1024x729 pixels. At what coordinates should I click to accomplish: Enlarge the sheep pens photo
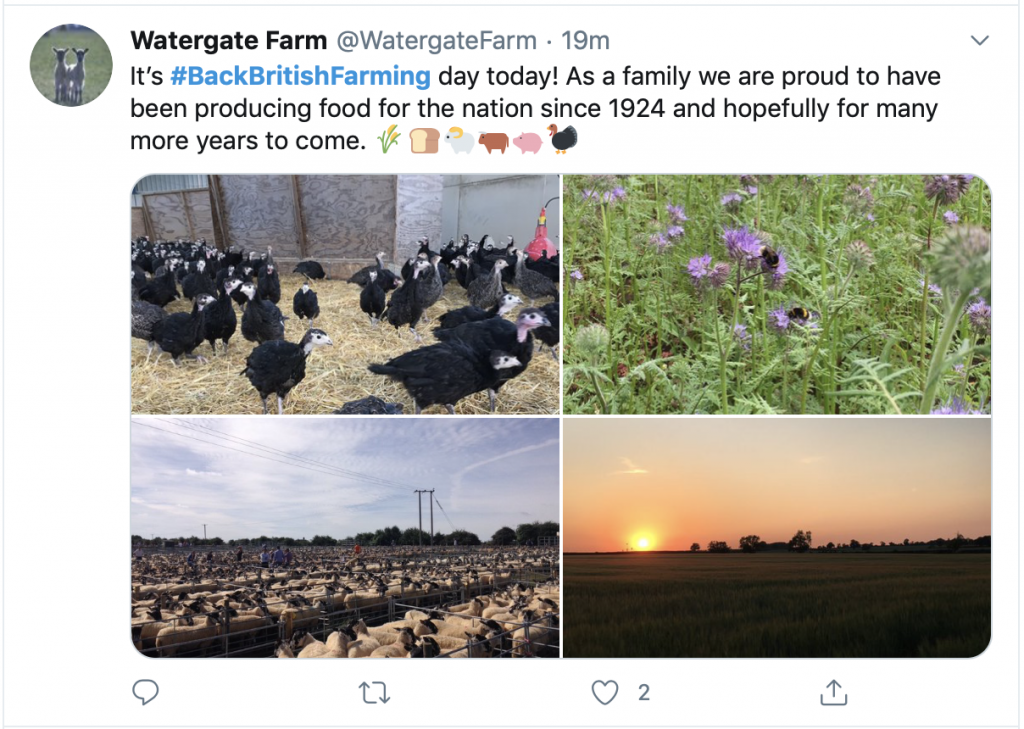345,537
